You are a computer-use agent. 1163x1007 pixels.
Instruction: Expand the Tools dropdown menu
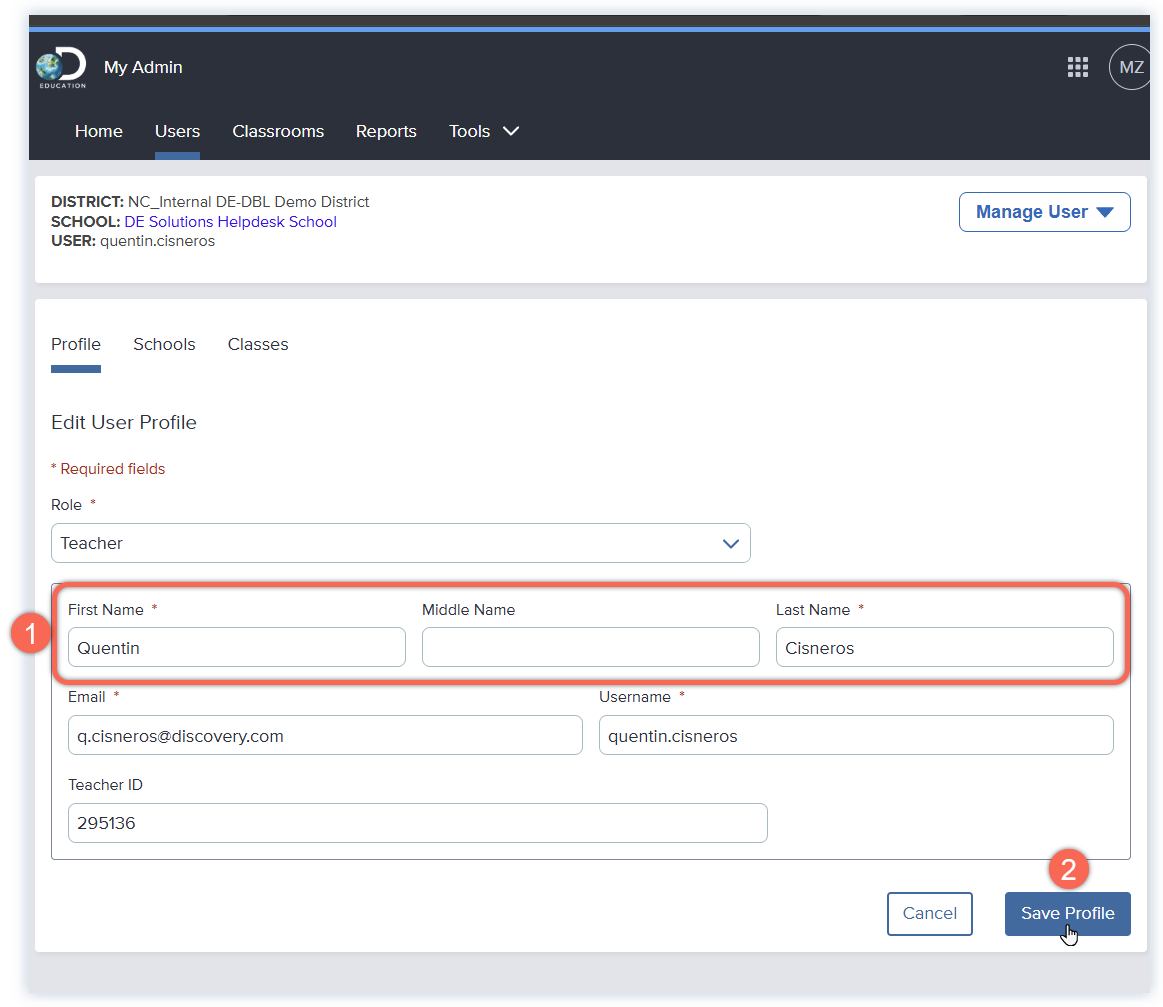tap(484, 131)
